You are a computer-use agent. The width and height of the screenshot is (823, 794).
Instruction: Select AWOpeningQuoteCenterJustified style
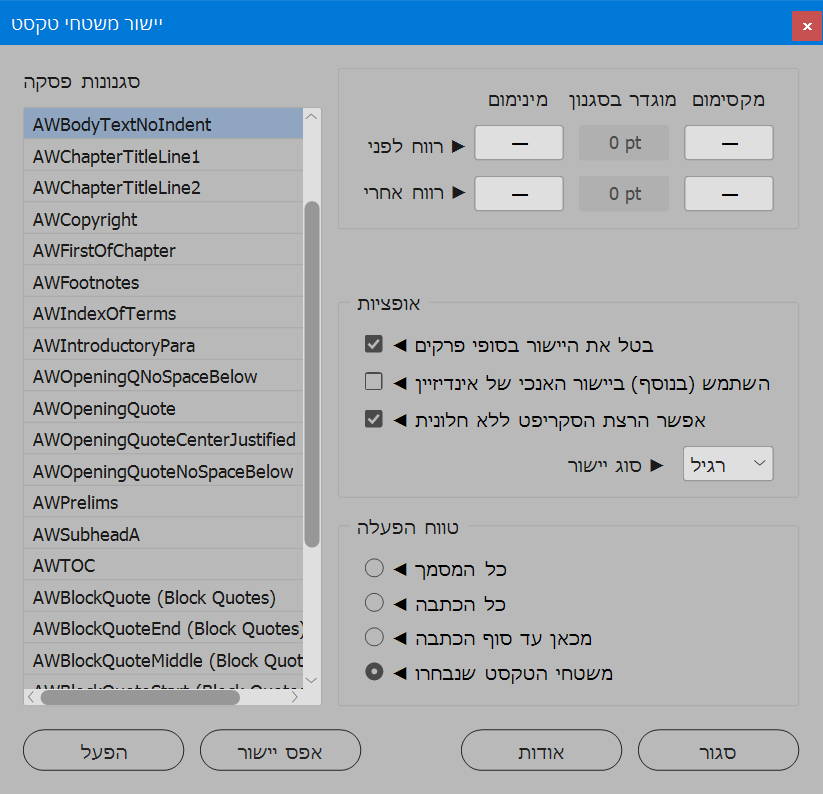pos(163,439)
